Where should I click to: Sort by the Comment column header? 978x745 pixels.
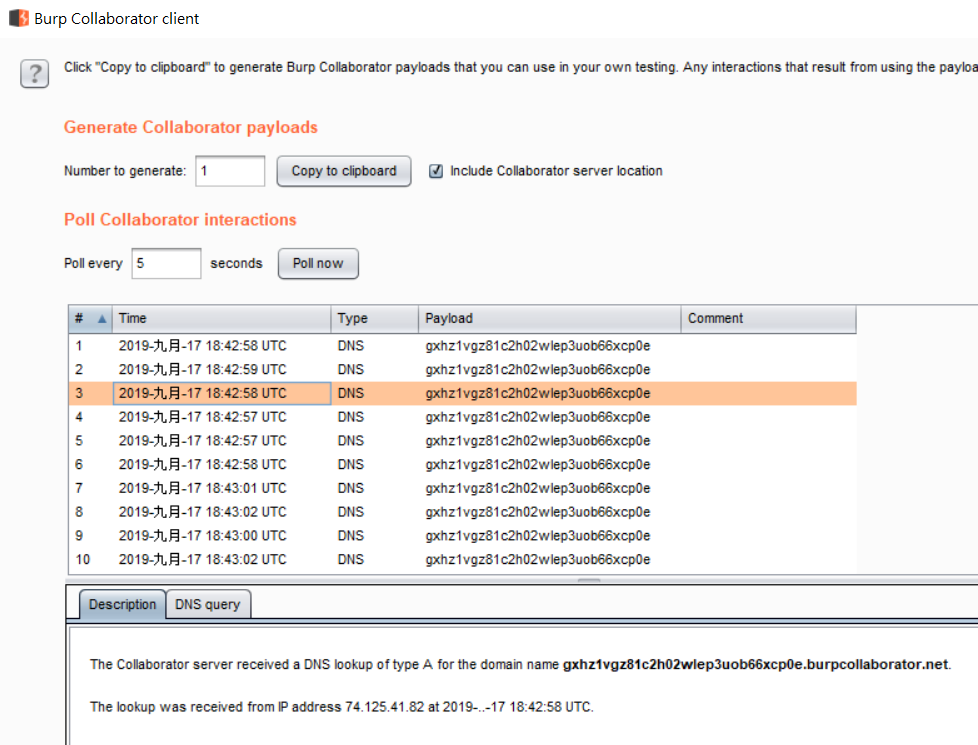point(768,318)
